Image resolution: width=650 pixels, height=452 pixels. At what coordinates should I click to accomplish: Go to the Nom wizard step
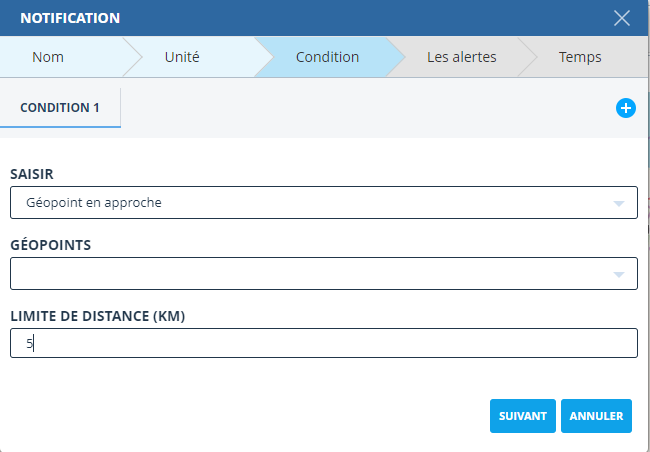pyautogui.click(x=48, y=57)
